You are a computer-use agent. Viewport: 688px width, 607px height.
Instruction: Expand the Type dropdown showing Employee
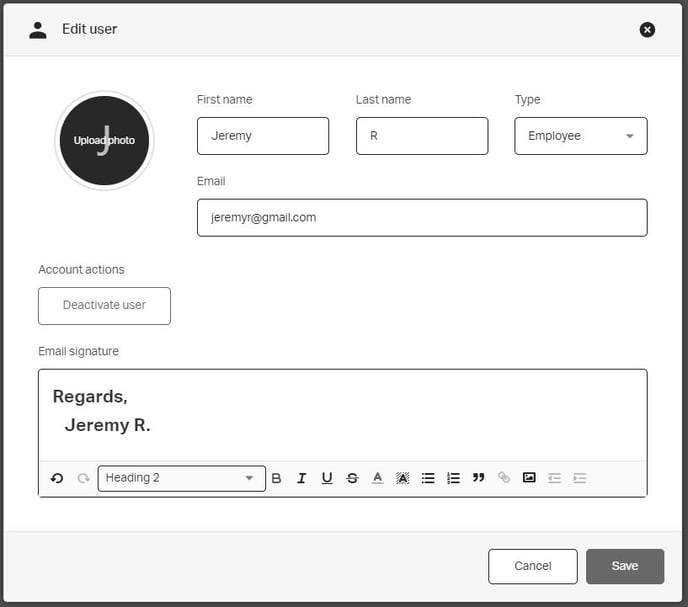(580, 136)
